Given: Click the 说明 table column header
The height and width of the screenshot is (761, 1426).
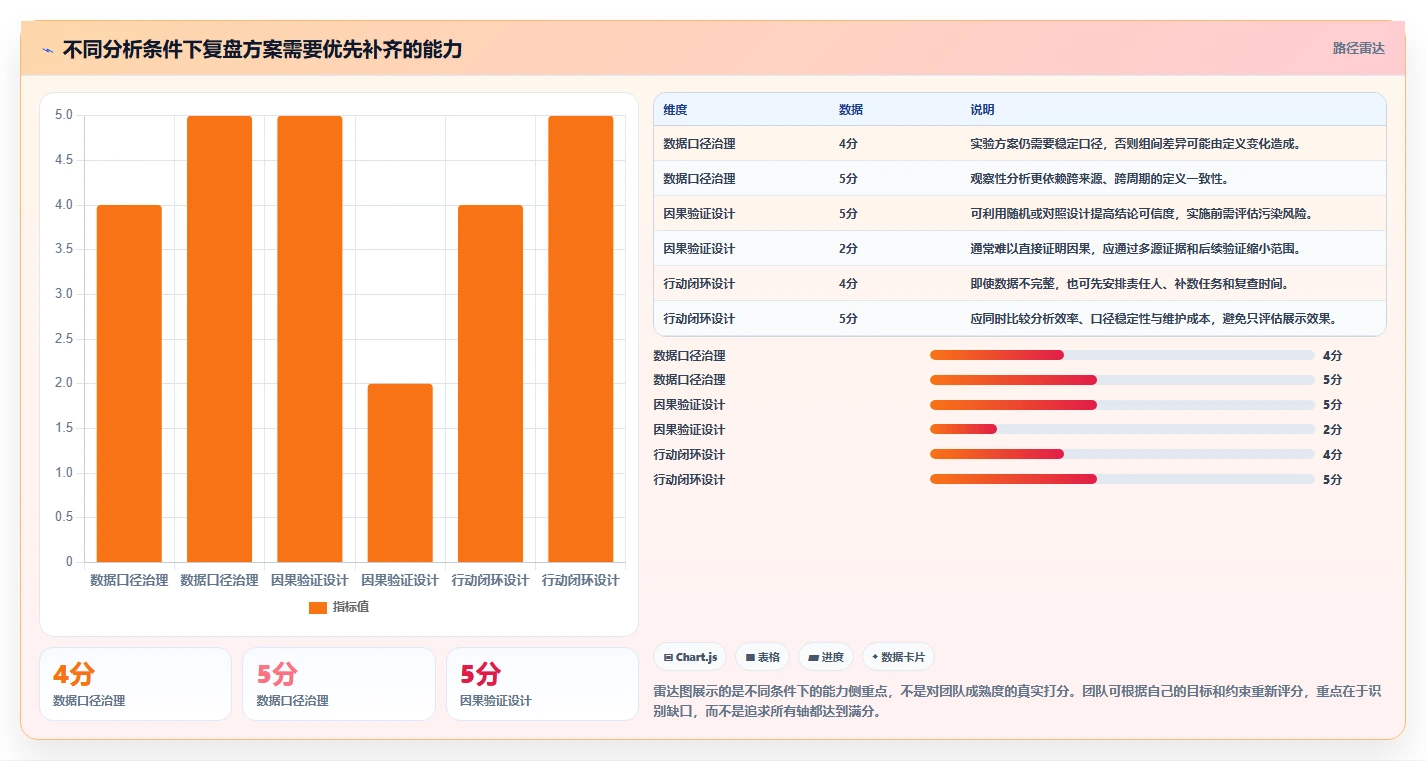Looking at the screenshot, I should pos(982,110).
